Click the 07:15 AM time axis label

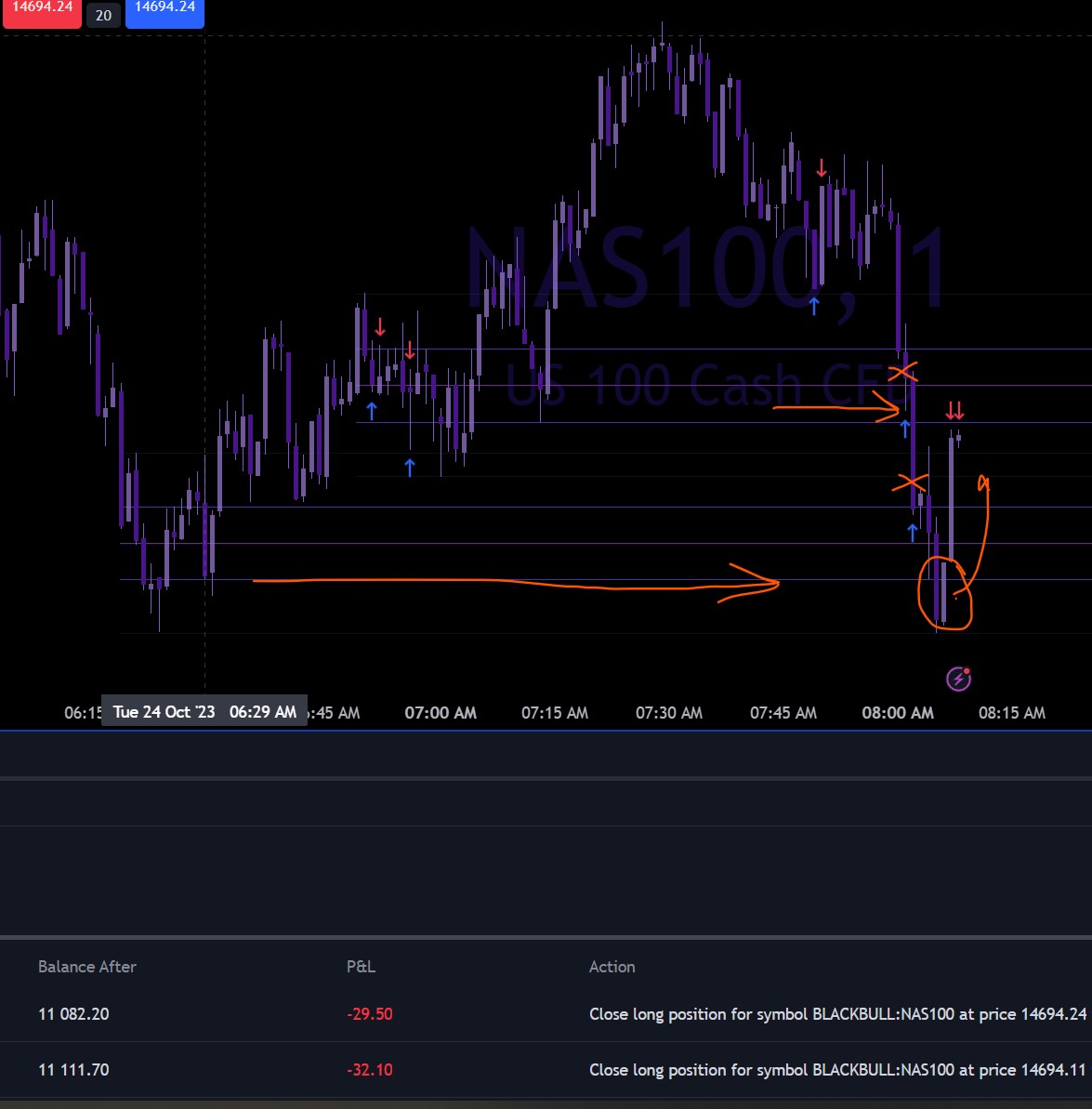(555, 712)
